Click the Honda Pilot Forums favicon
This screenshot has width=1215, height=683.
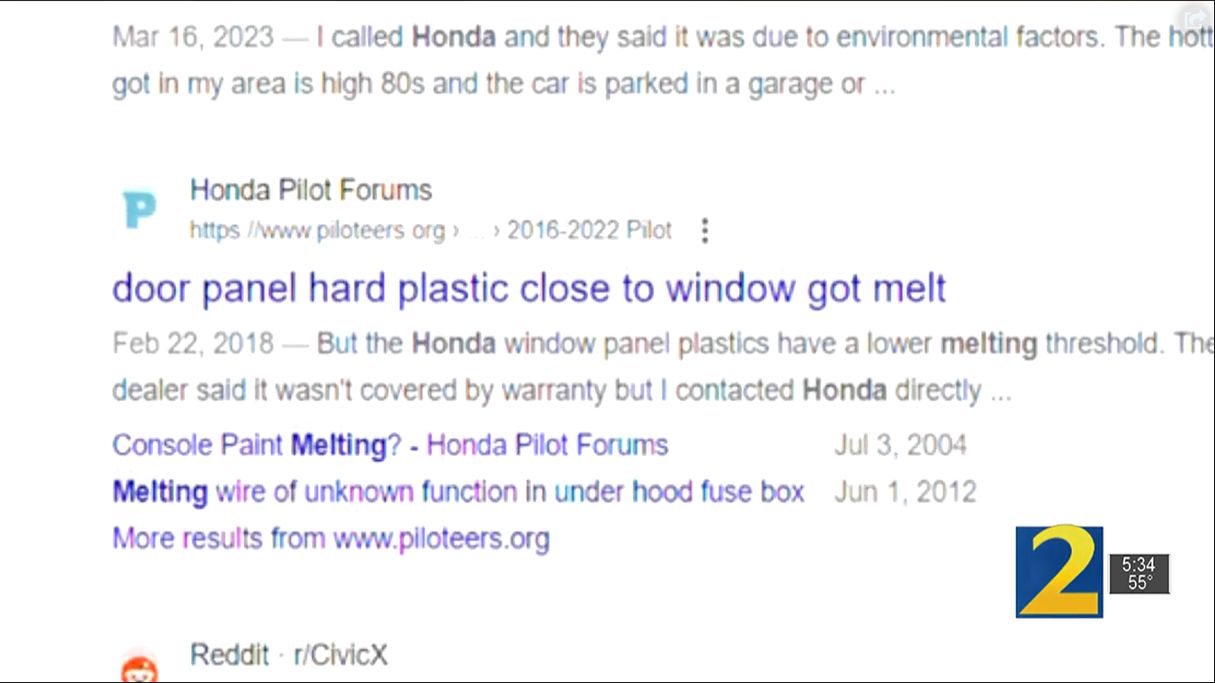click(139, 210)
